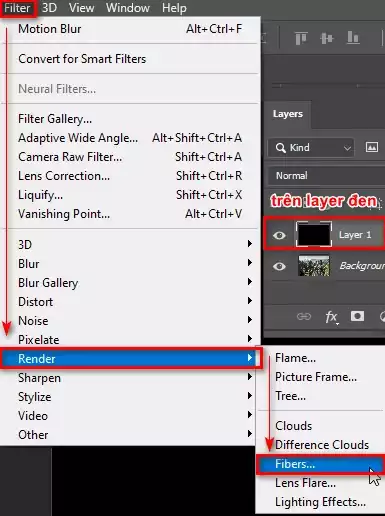Click the Background layer name
Viewport: 385px width, 516px height.
click(362, 266)
